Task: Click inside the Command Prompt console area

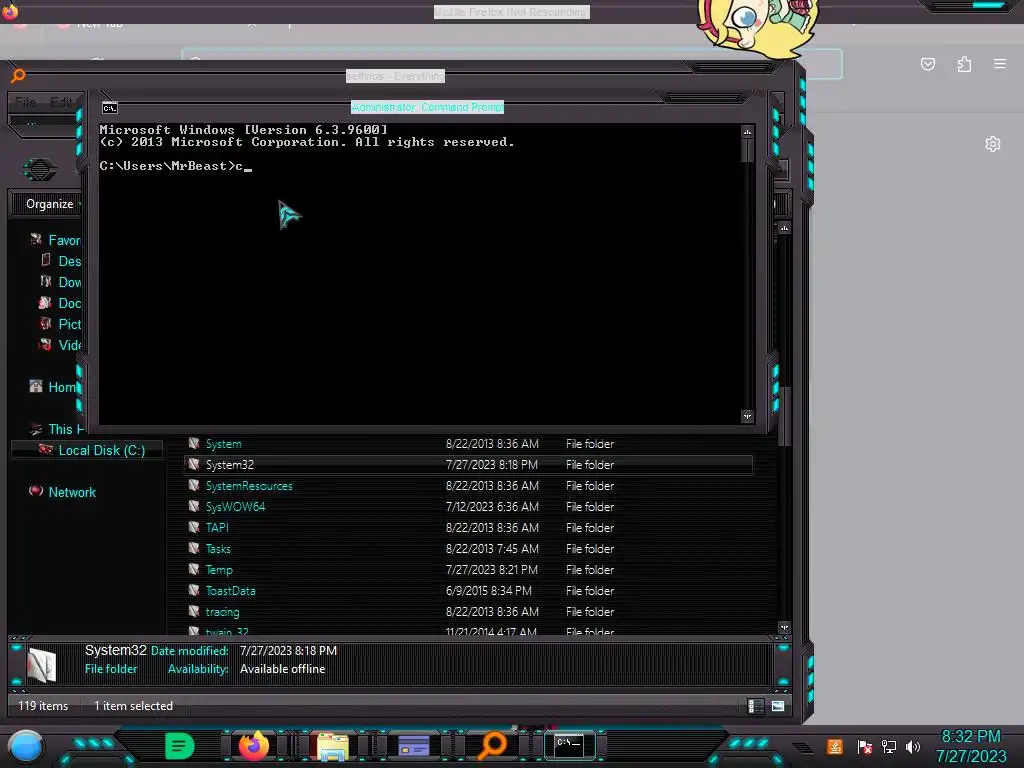Action: click(419, 274)
